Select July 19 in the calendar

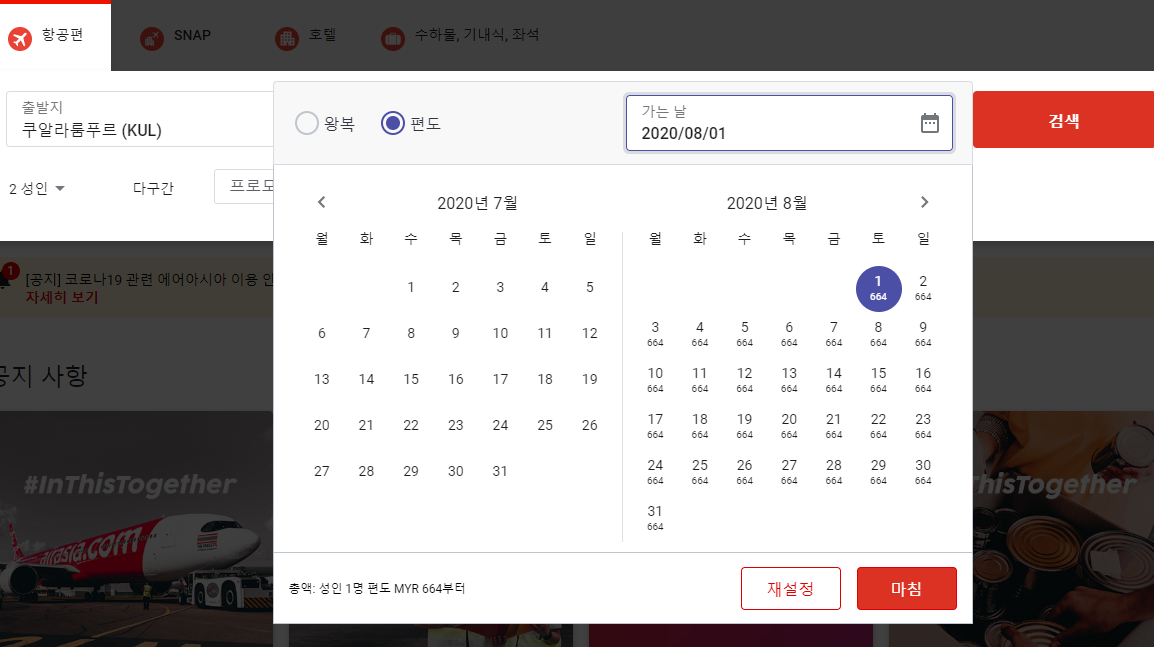590,379
